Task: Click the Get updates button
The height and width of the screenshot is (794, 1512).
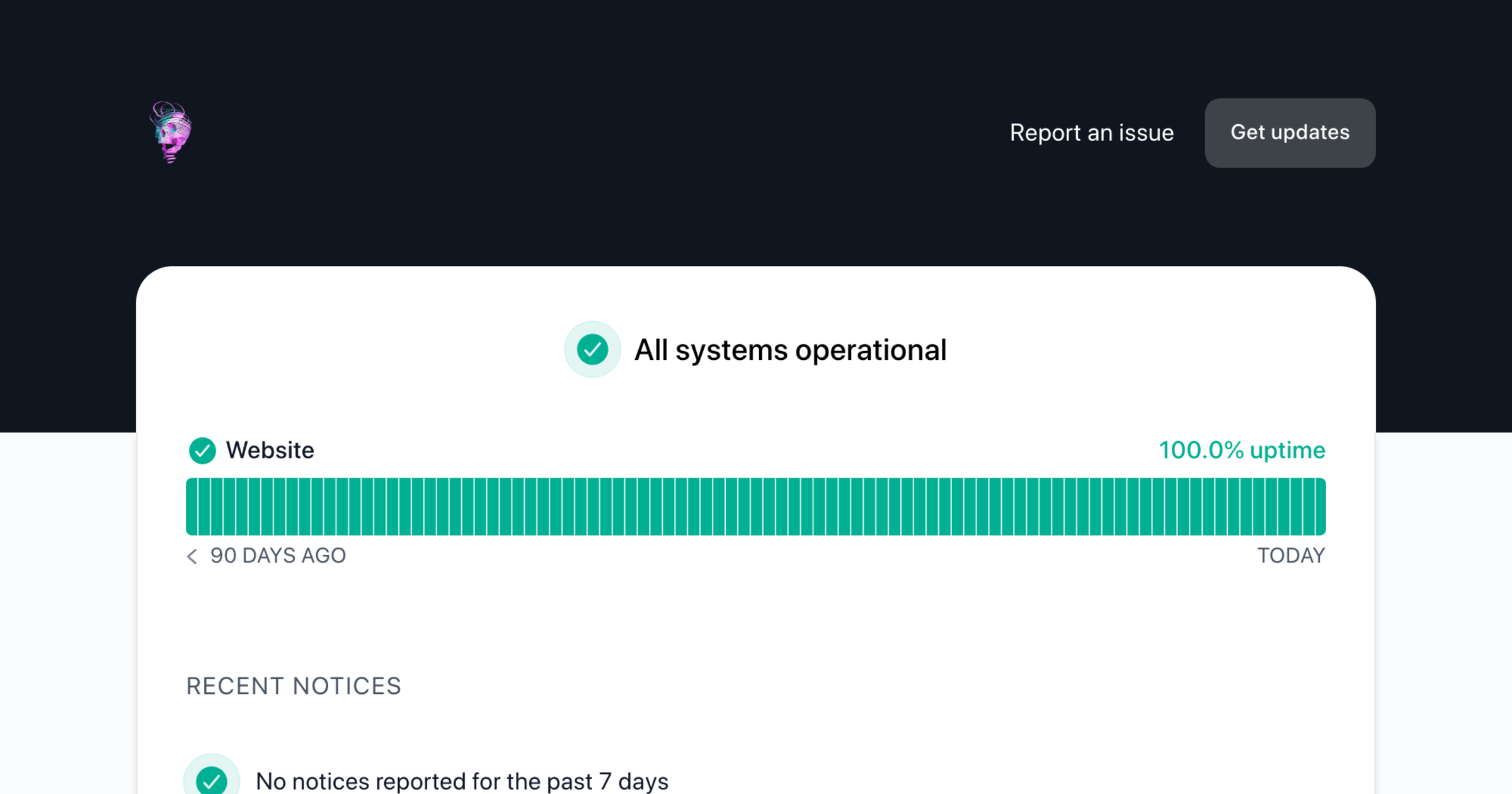Action: coord(1290,133)
